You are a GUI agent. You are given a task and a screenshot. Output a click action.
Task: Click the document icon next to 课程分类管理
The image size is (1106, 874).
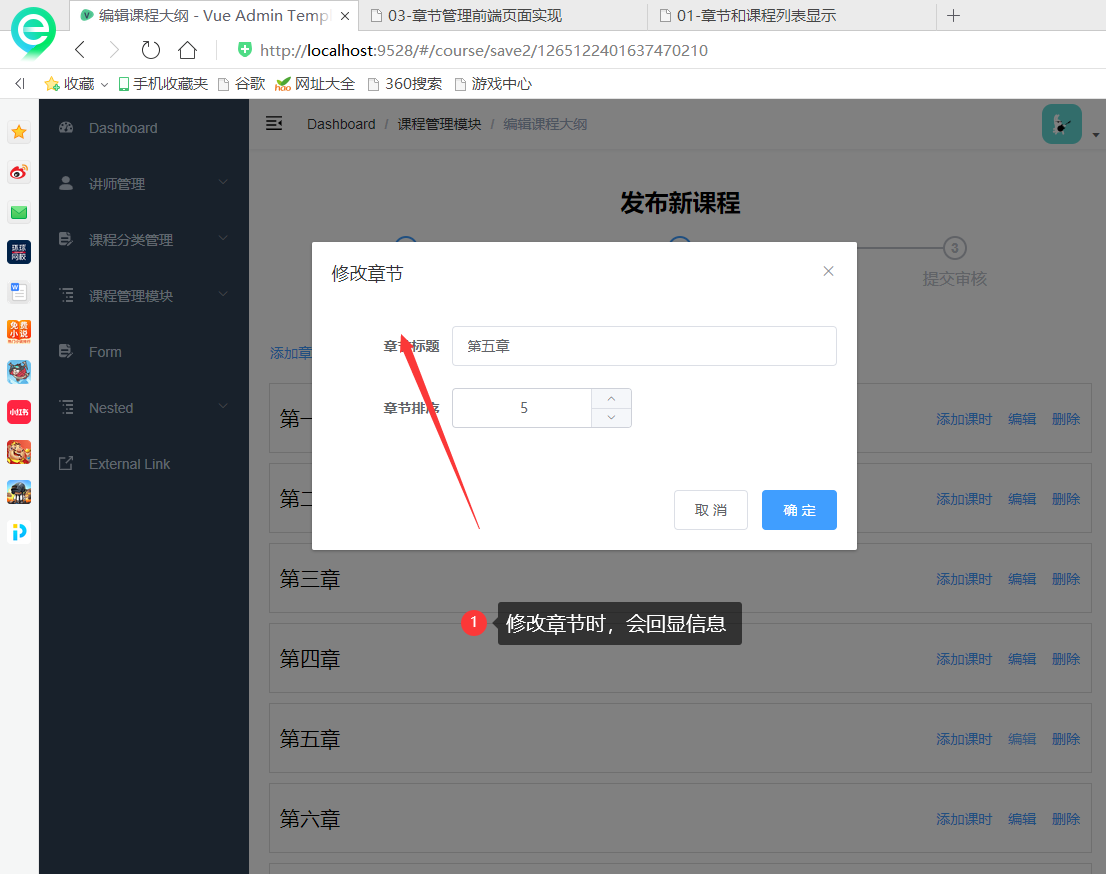64,239
